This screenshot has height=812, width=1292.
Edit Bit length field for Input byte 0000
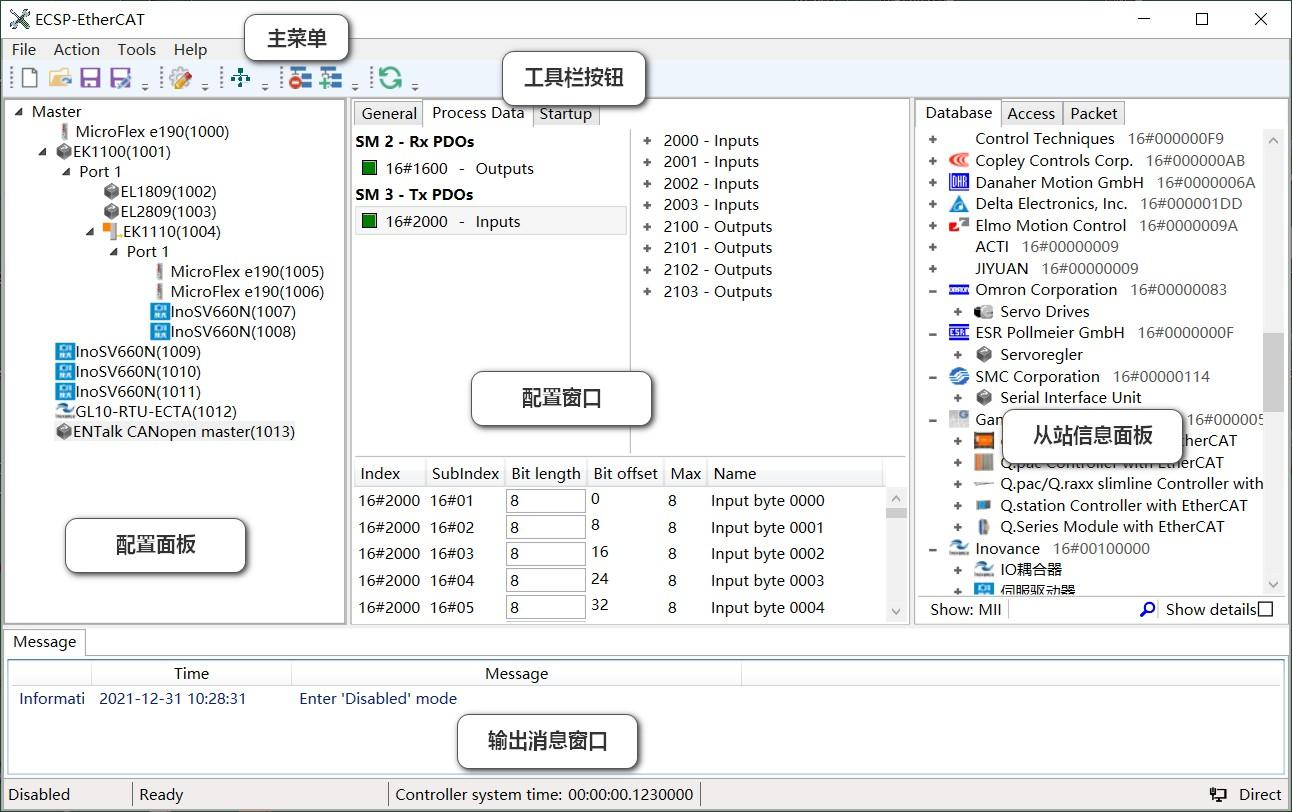[x=546, y=501]
